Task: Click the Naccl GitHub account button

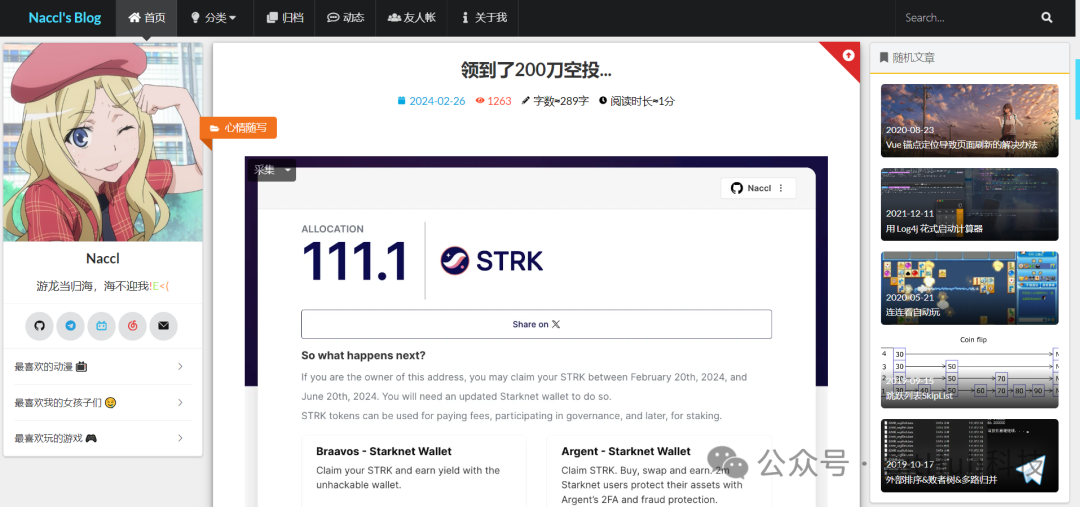Action: click(x=758, y=188)
